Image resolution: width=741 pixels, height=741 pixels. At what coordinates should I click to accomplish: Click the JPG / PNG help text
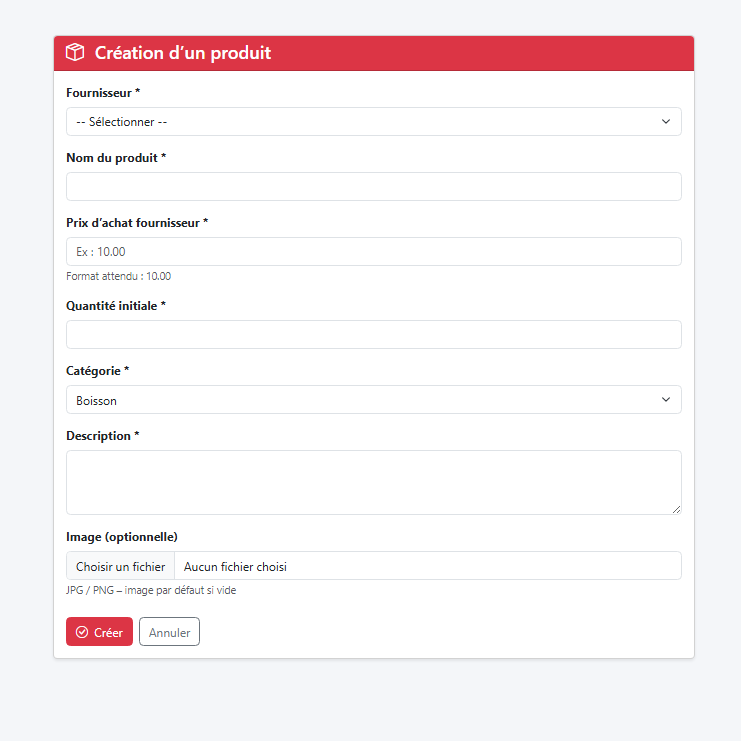point(151,590)
